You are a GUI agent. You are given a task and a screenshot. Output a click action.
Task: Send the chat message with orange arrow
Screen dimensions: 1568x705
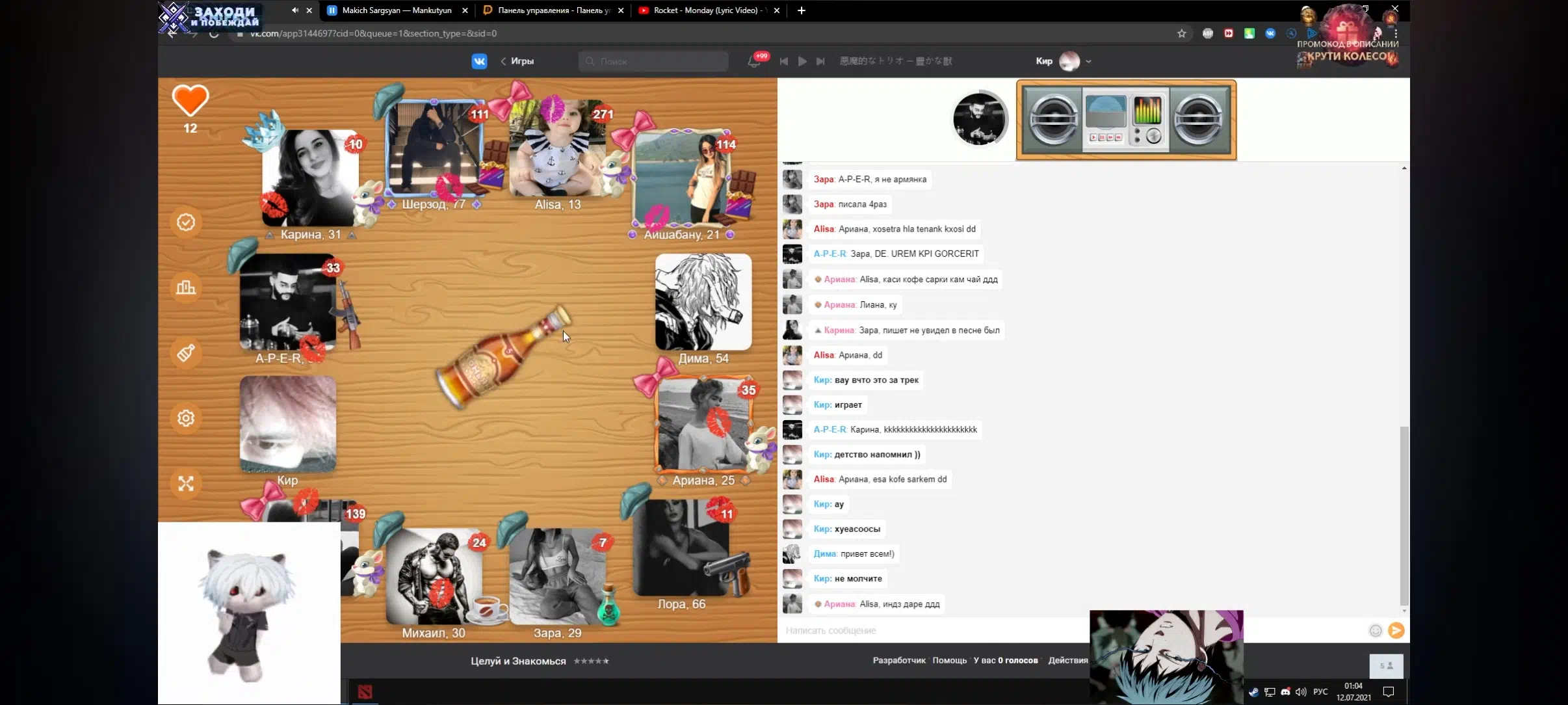[1396, 630]
